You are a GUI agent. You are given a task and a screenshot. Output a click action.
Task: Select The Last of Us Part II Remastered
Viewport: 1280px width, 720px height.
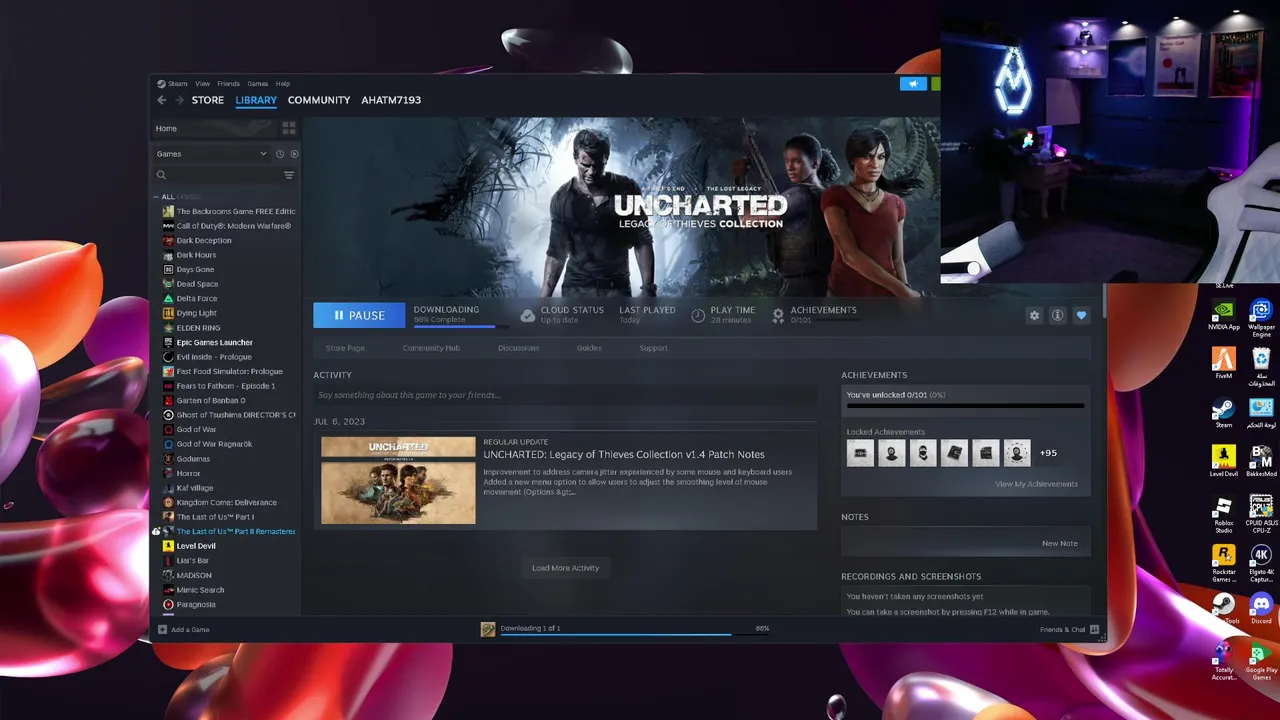click(235, 531)
